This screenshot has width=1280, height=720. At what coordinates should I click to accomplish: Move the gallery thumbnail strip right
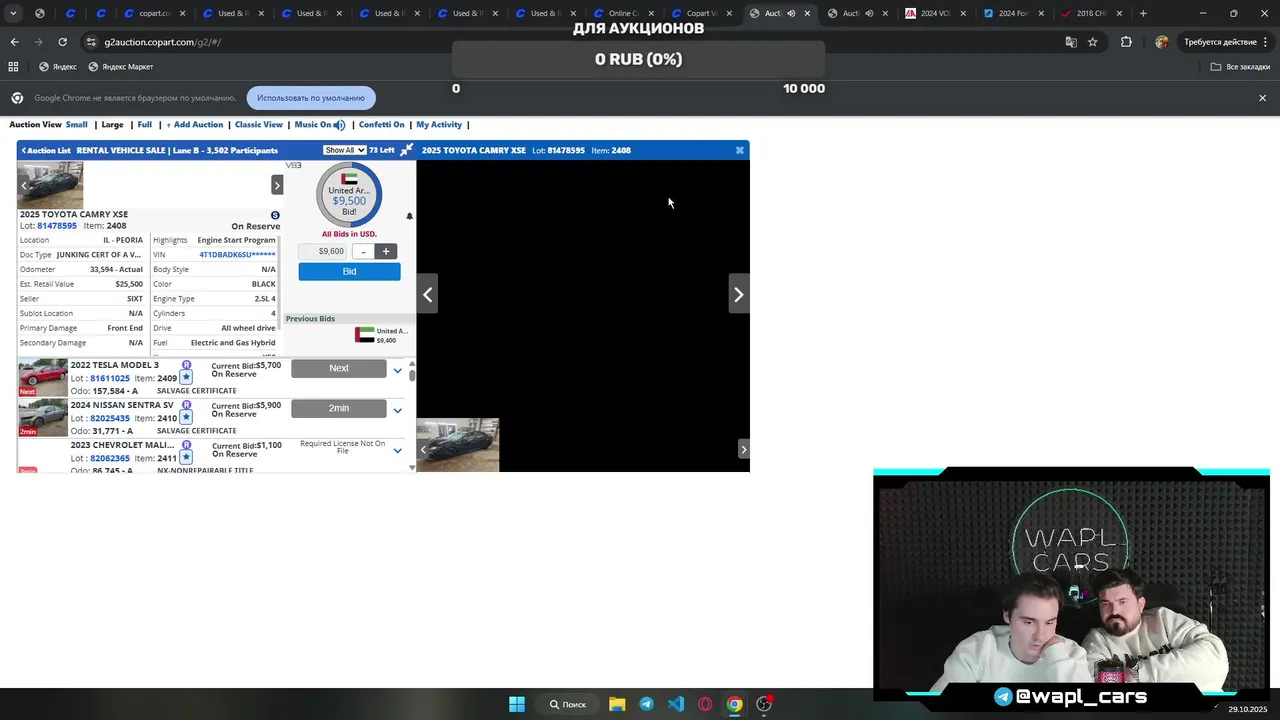[x=743, y=449]
